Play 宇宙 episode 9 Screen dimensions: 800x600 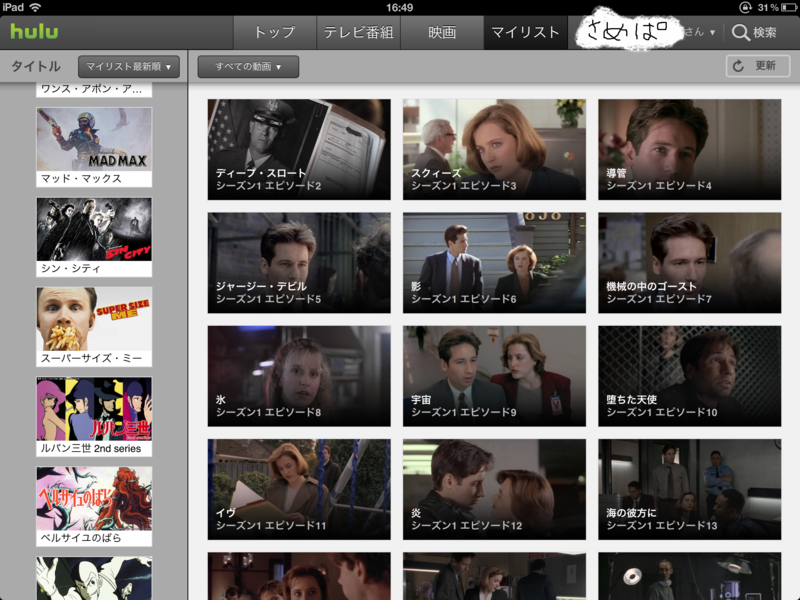click(494, 376)
